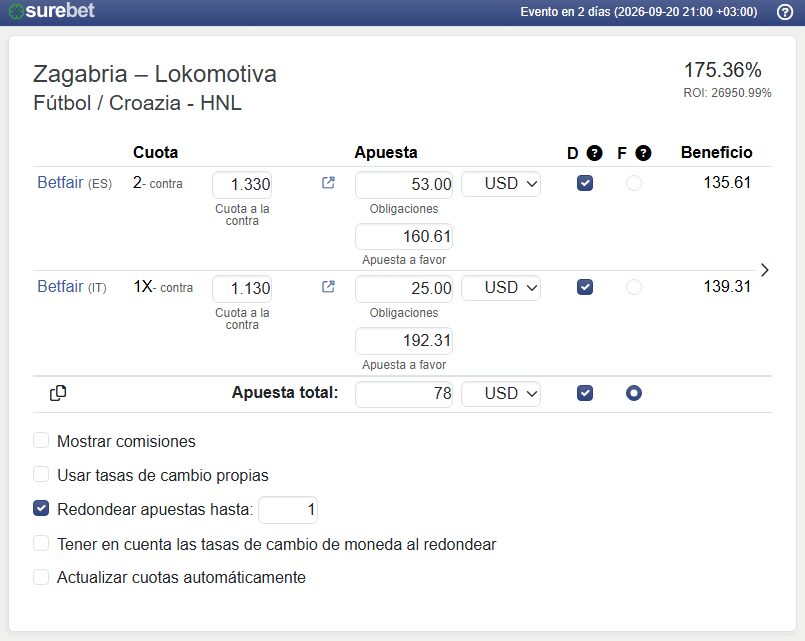Screen dimensions: 805x641
Task: Open Apuesta total currency dropdown
Action: coord(501,394)
